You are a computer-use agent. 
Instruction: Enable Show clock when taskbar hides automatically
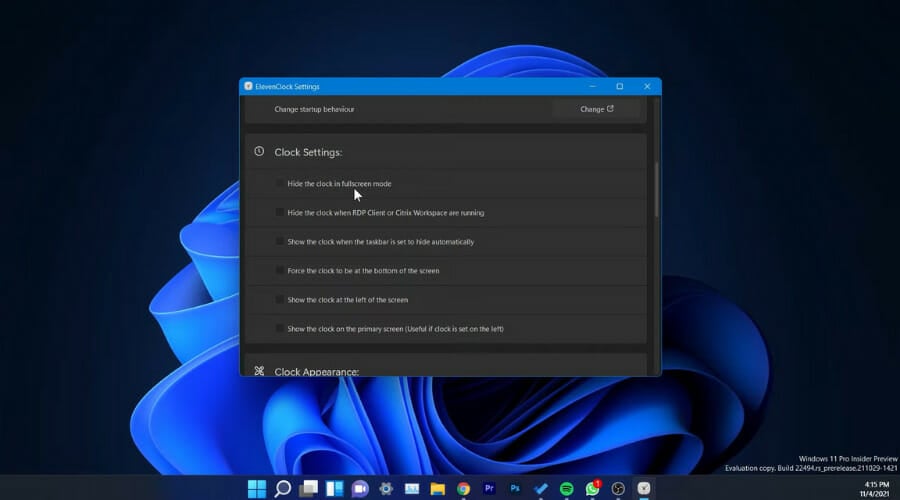(280, 242)
